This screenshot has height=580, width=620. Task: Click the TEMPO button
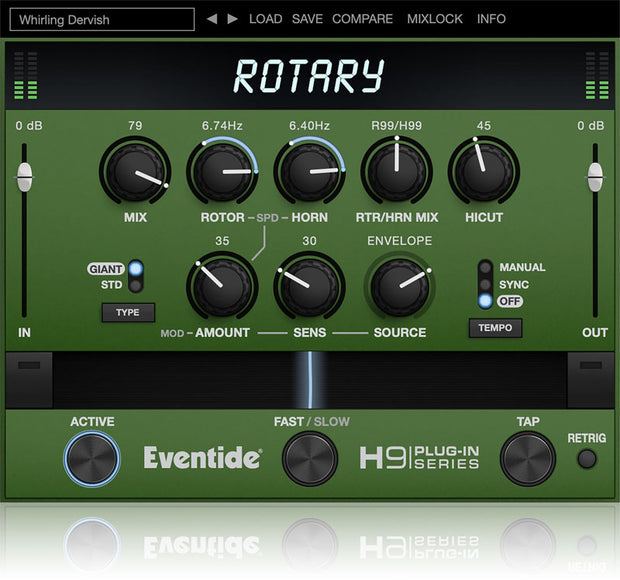[x=495, y=328]
